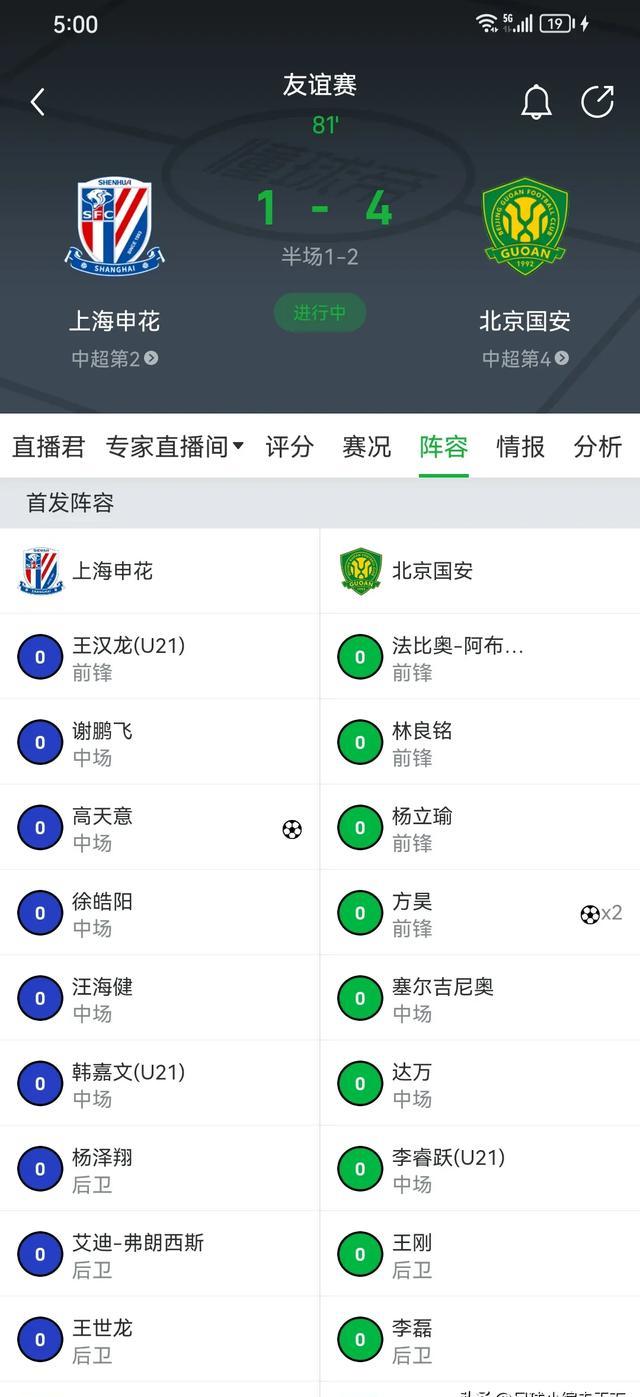Tap the small Guoan crest in lineup header

pos(360,571)
